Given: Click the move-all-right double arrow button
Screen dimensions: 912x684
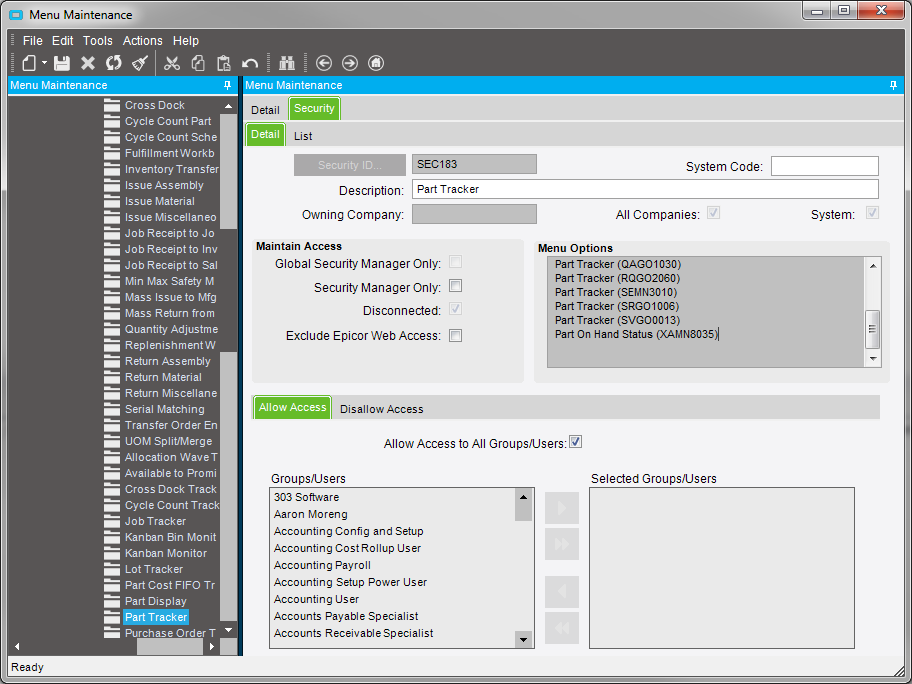Looking at the screenshot, I should click(x=562, y=544).
